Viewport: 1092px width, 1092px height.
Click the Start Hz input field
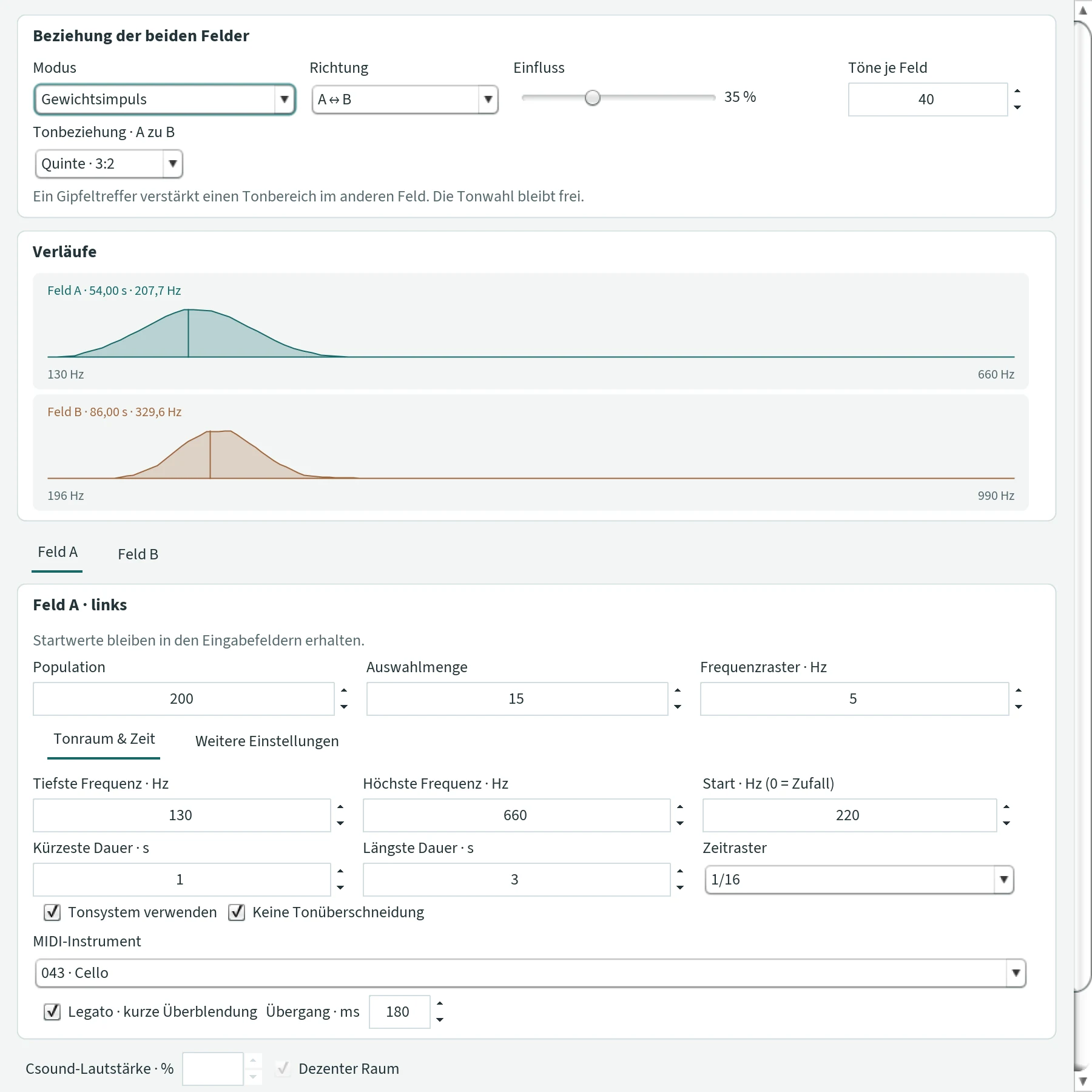[x=849, y=815]
